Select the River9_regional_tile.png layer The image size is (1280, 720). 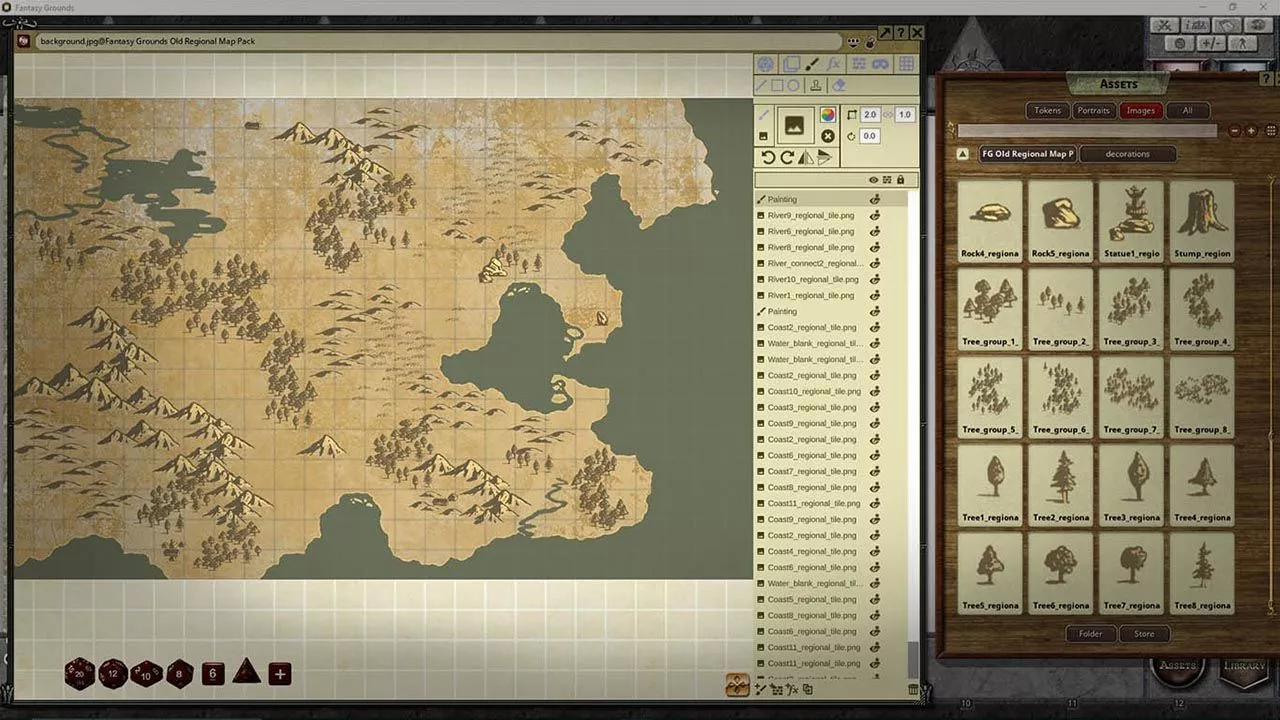(832, 215)
